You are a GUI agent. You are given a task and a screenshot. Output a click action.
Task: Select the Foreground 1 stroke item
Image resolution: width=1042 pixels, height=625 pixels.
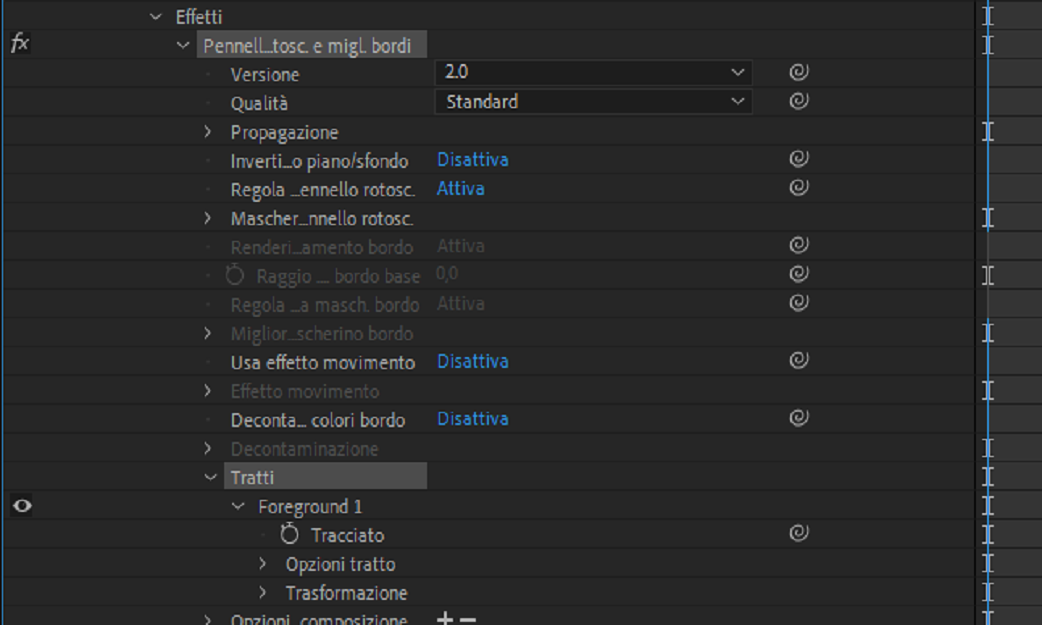310,507
